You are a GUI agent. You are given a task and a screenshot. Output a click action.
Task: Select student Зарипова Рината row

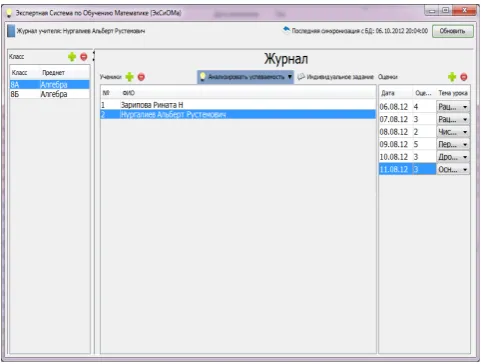point(238,105)
